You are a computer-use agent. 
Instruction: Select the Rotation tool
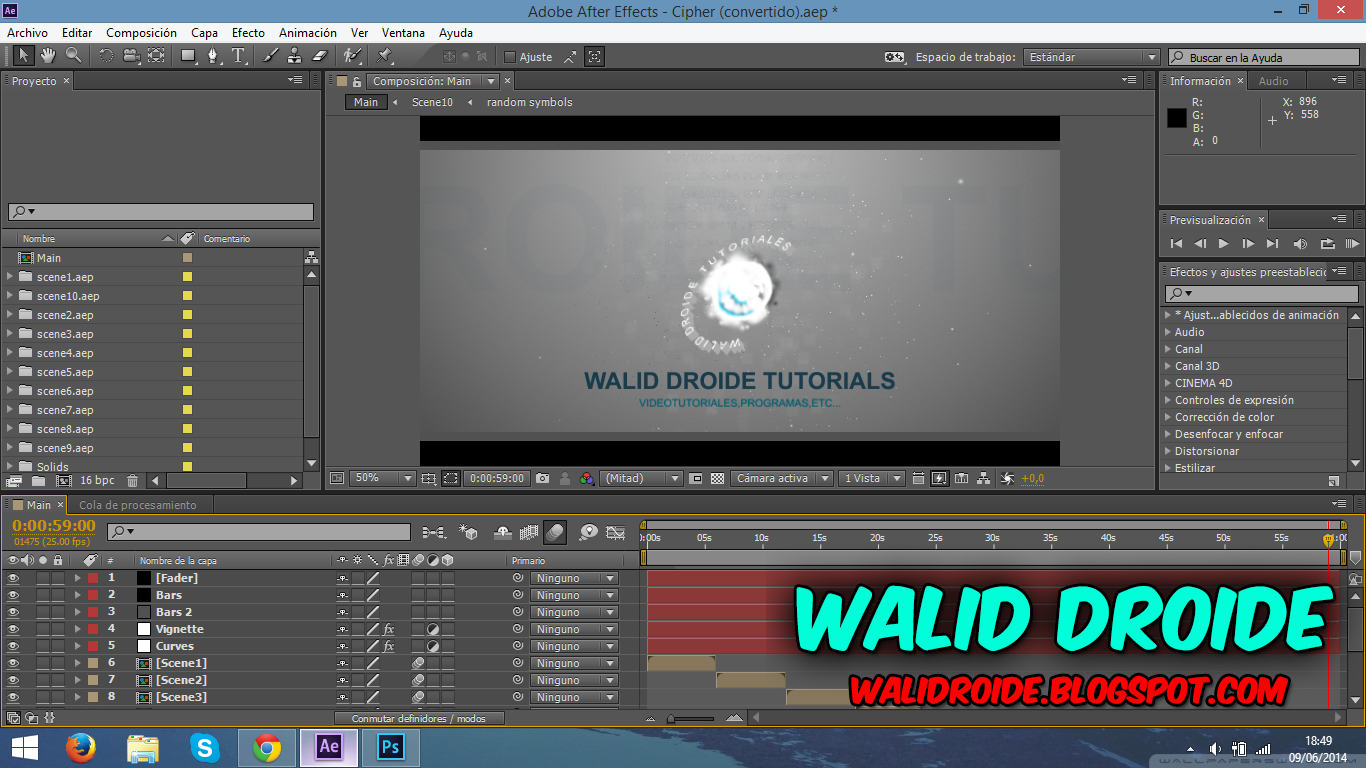(106, 56)
